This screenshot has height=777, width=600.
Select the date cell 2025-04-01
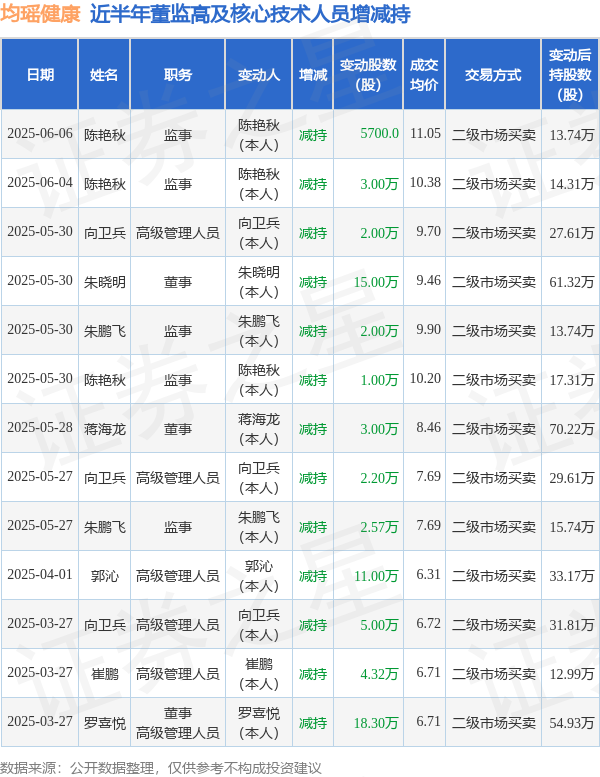tap(40, 575)
